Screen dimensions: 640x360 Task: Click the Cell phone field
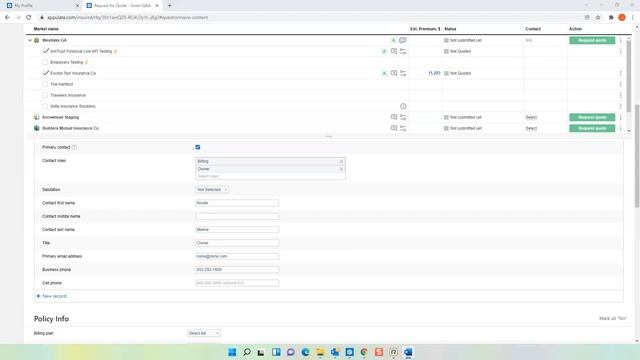click(x=237, y=283)
